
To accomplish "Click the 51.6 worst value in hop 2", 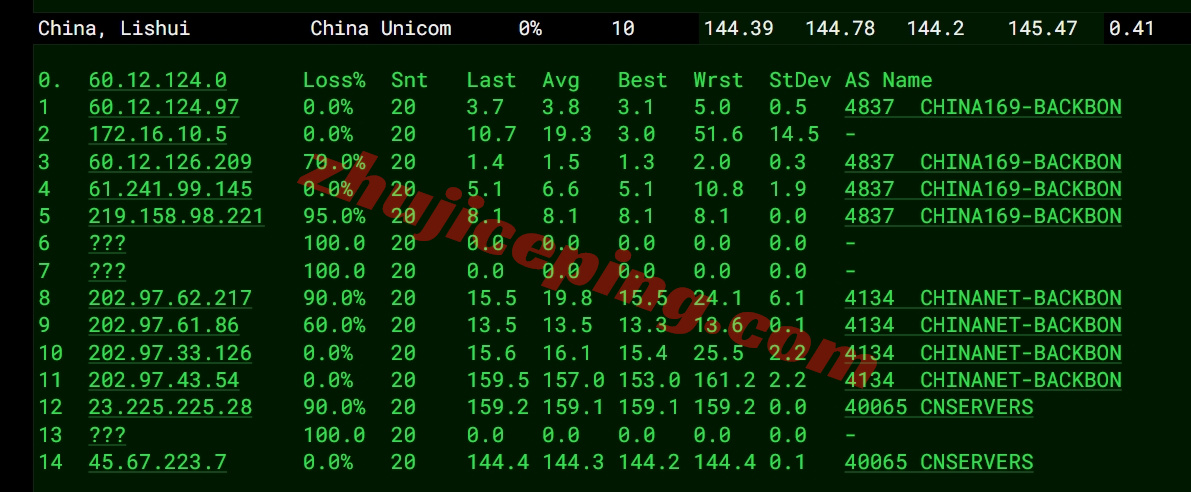I will 718,135.
